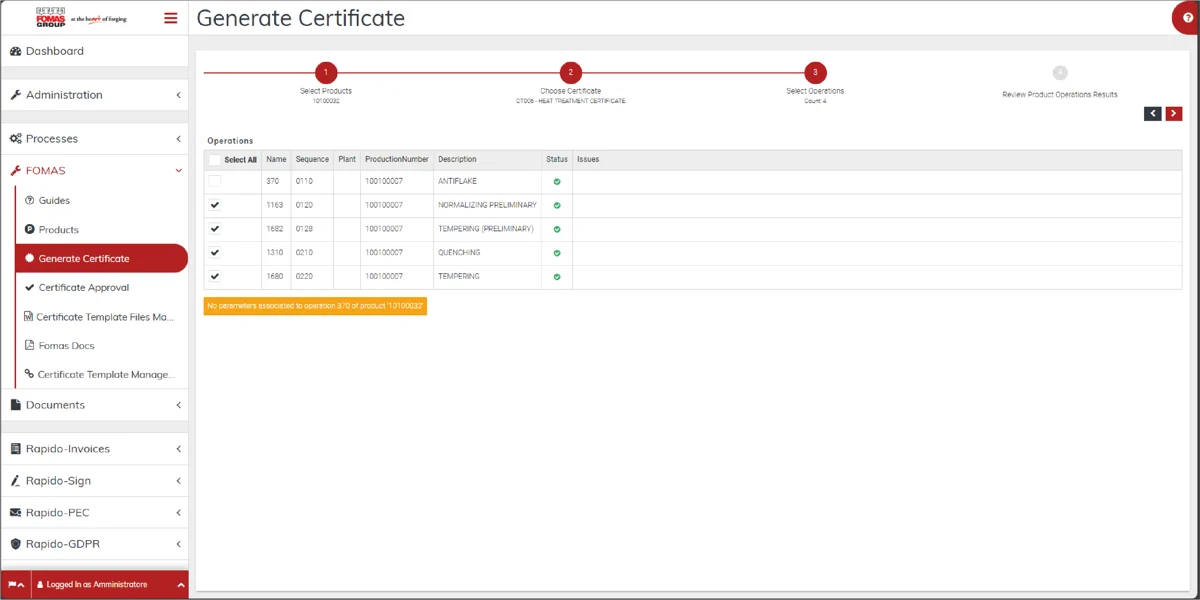Click the orange no-parameters warning message
This screenshot has width=1200, height=600.
315,306
